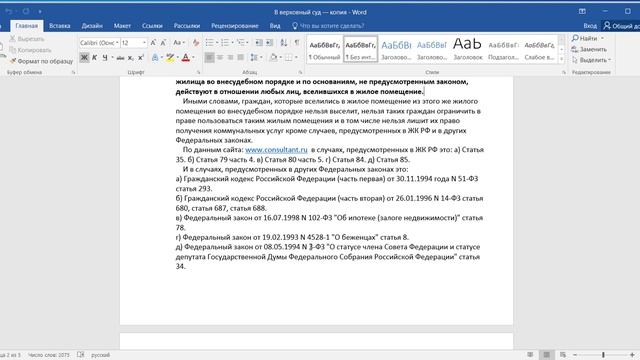Apply numbered list
Viewport: 640px width, 360px height.
tap(224, 42)
